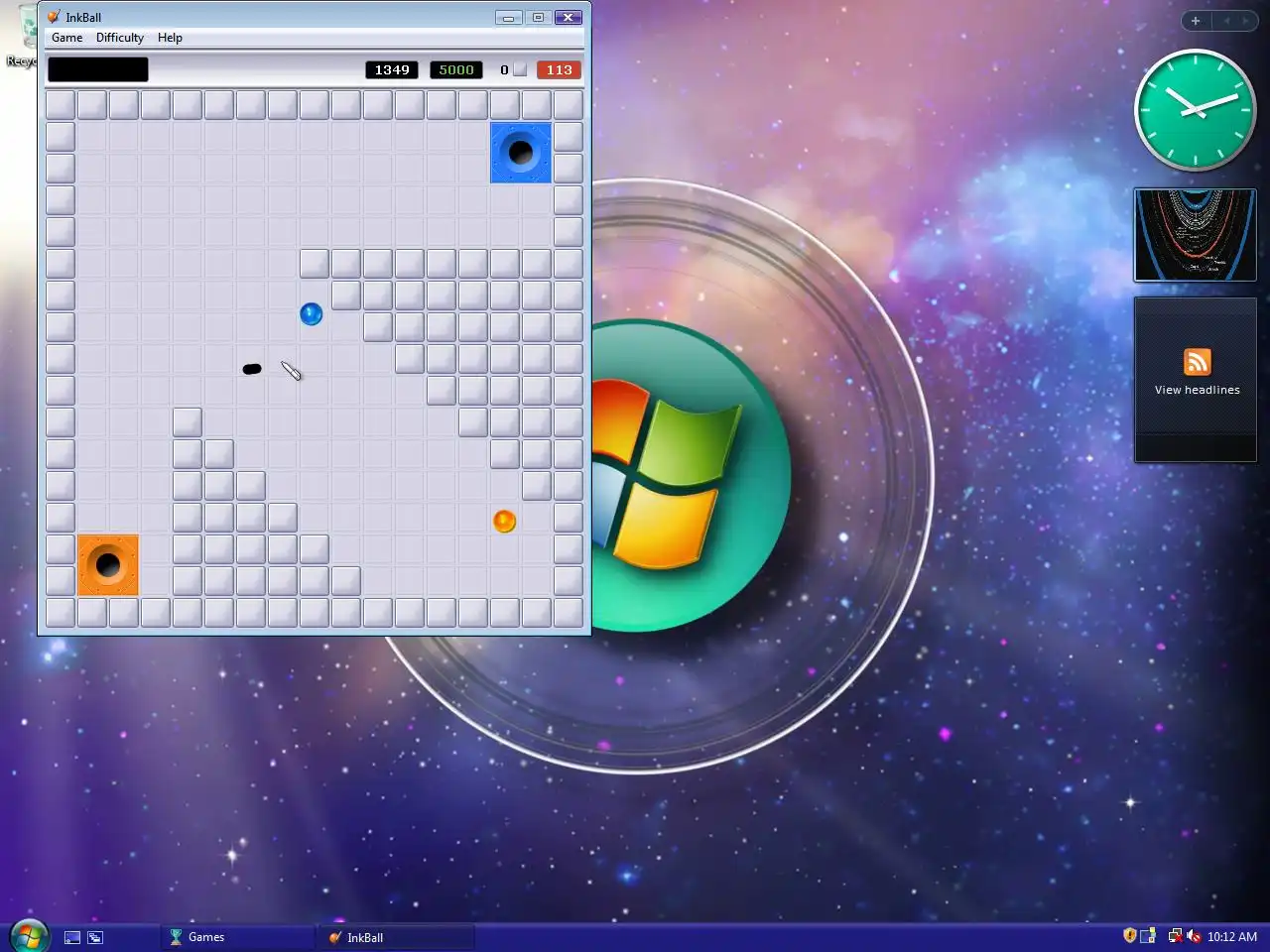Open the Difficulty menu
The image size is (1270, 952).
(120, 38)
